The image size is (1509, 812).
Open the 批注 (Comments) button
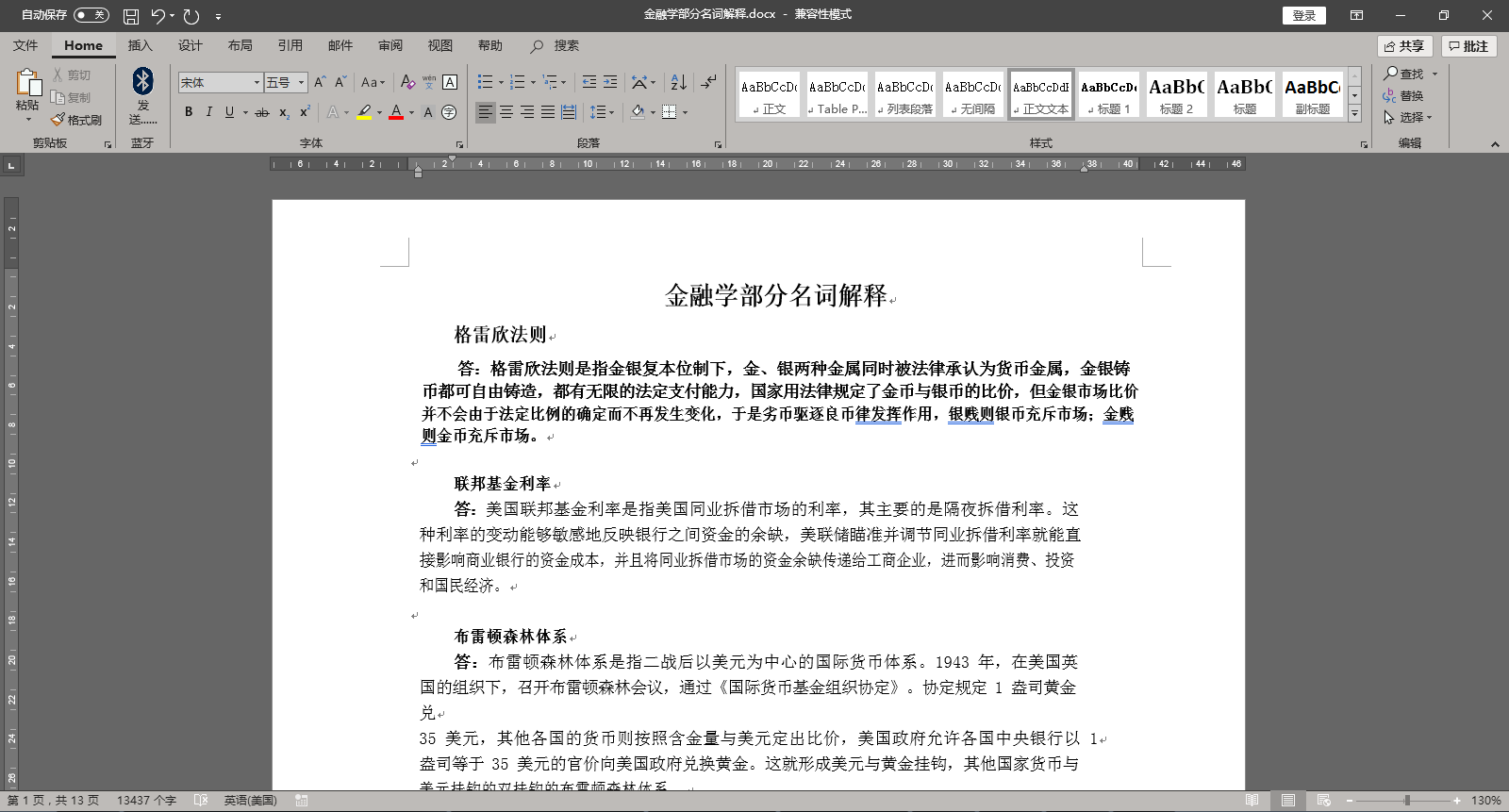pyautogui.click(x=1468, y=46)
